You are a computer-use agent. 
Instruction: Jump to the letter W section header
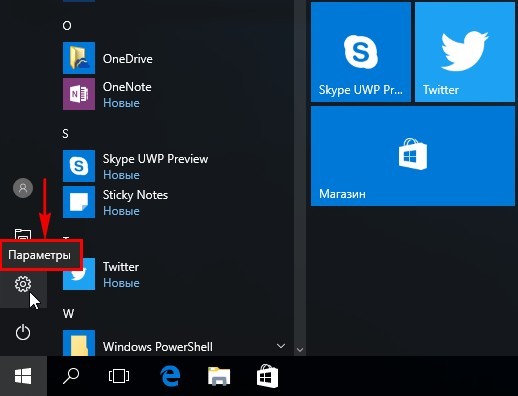68,314
